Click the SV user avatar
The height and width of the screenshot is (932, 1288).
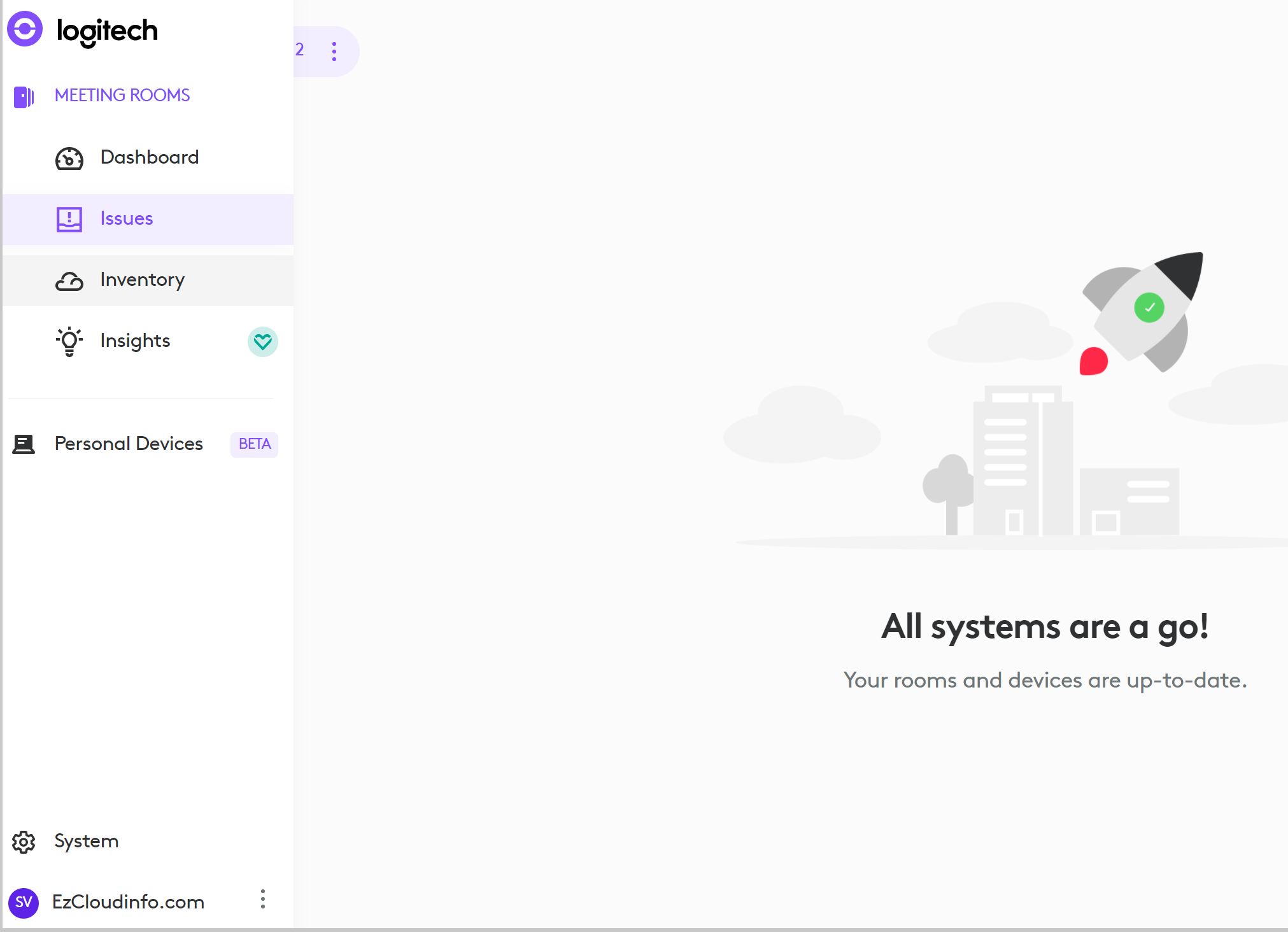pyautogui.click(x=24, y=903)
